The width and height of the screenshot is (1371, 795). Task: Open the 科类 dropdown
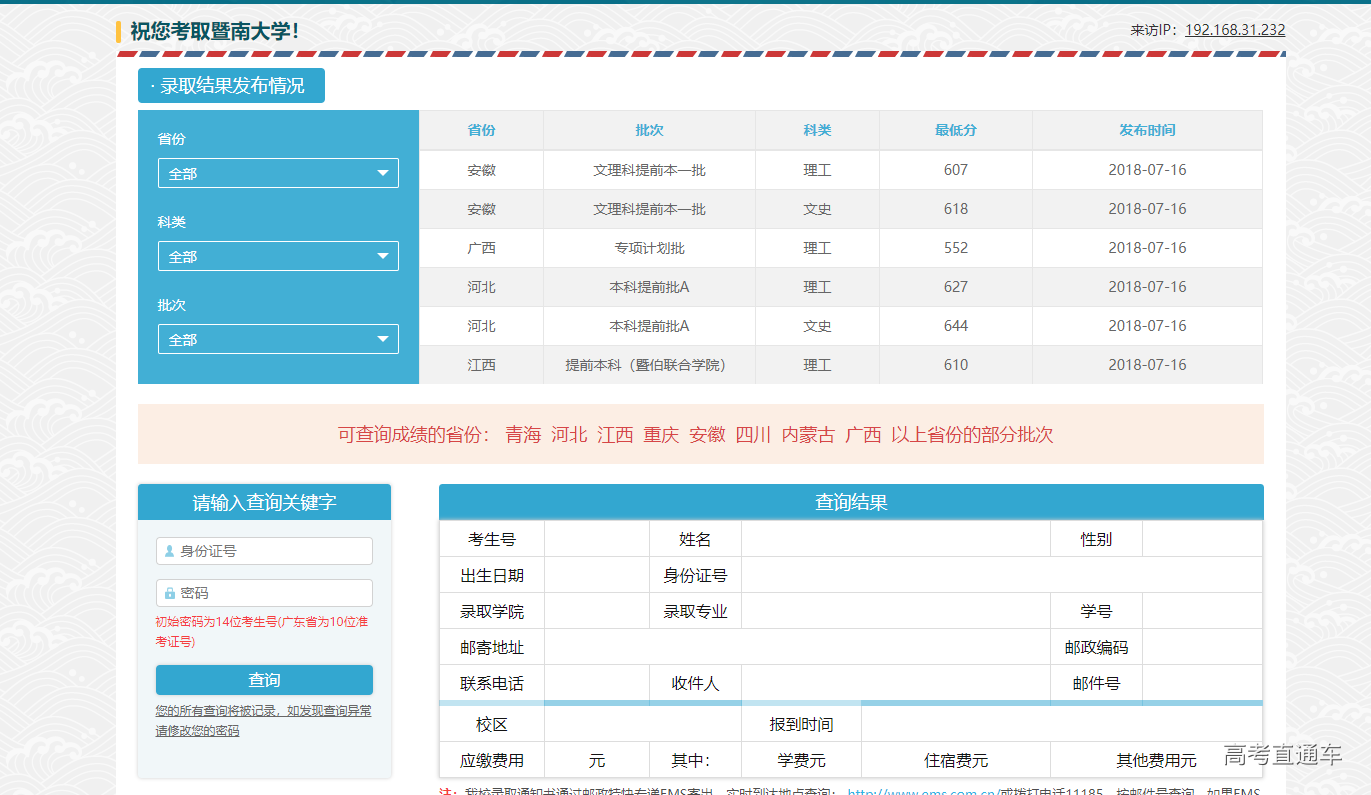pyautogui.click(x=277, y=255)
